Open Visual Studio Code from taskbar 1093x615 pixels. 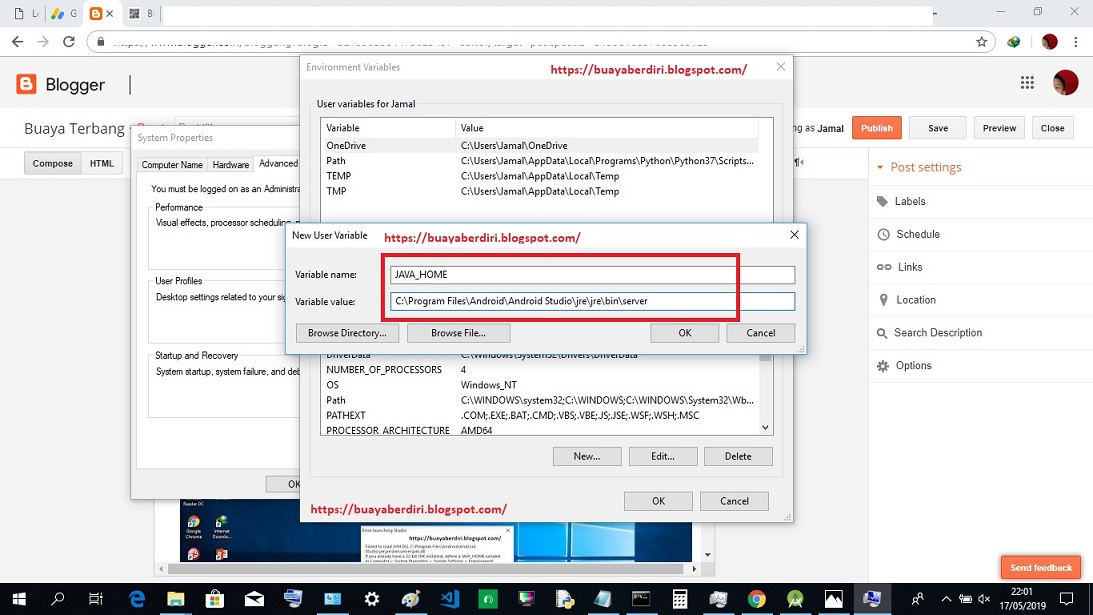tap(450, 598)
